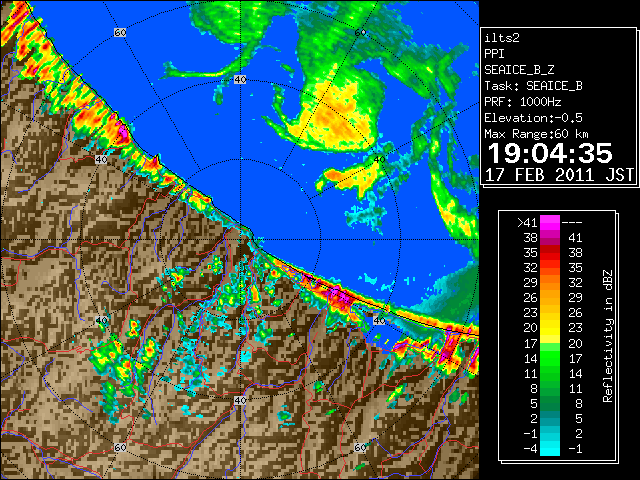Pick the yellow 20 dBZ legend swatch

550,328
